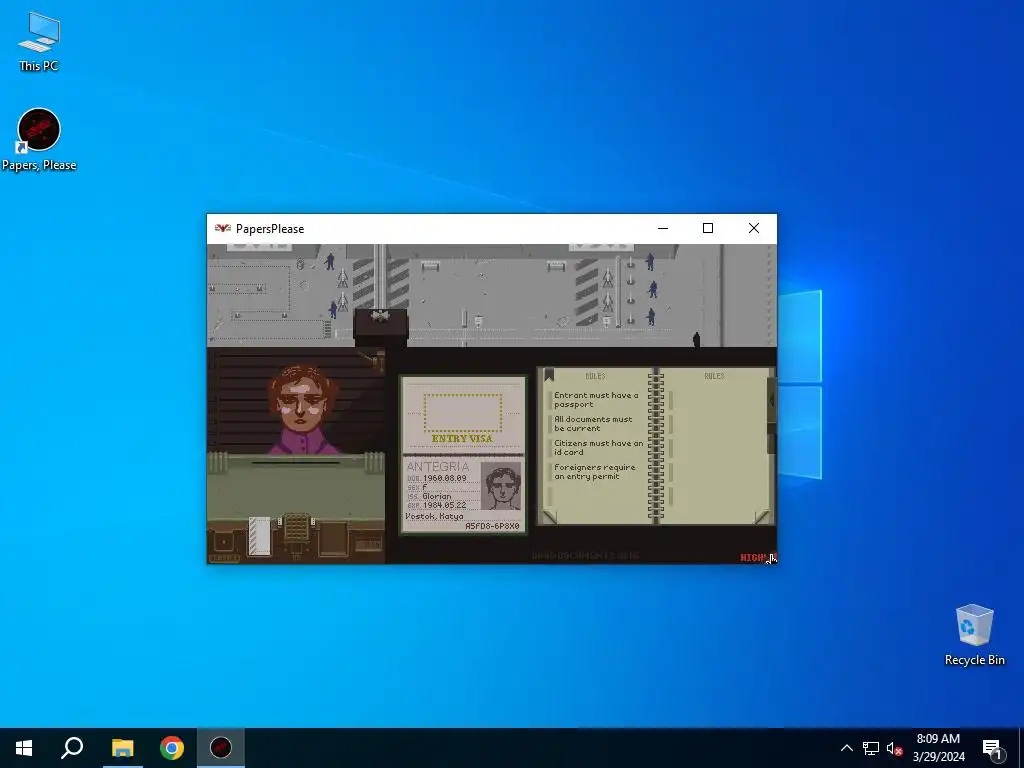Click the right page "RULES" heading
The width and height of the screenshot is (1024, 768).
click(x=714, y=376)
